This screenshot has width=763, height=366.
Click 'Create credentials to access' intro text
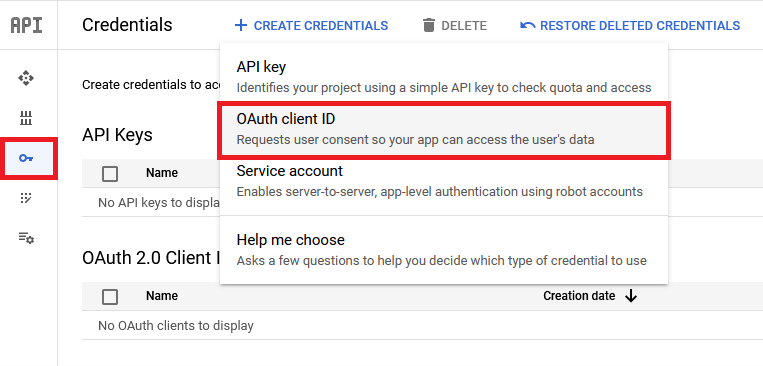point(150,85)
